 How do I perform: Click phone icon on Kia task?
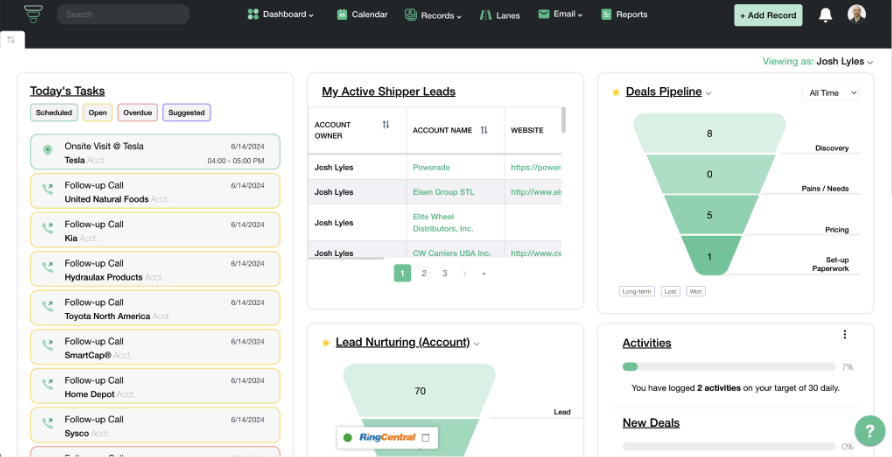tap(48, 228)
